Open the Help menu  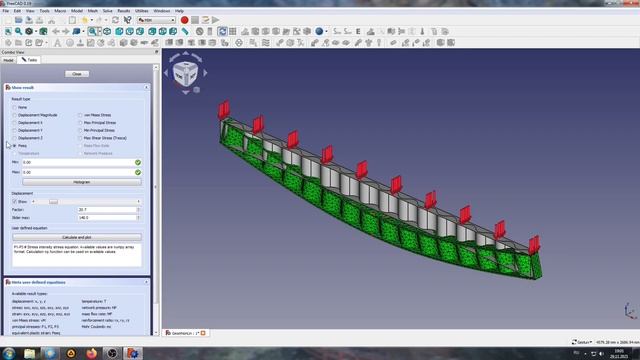point(179,11)
